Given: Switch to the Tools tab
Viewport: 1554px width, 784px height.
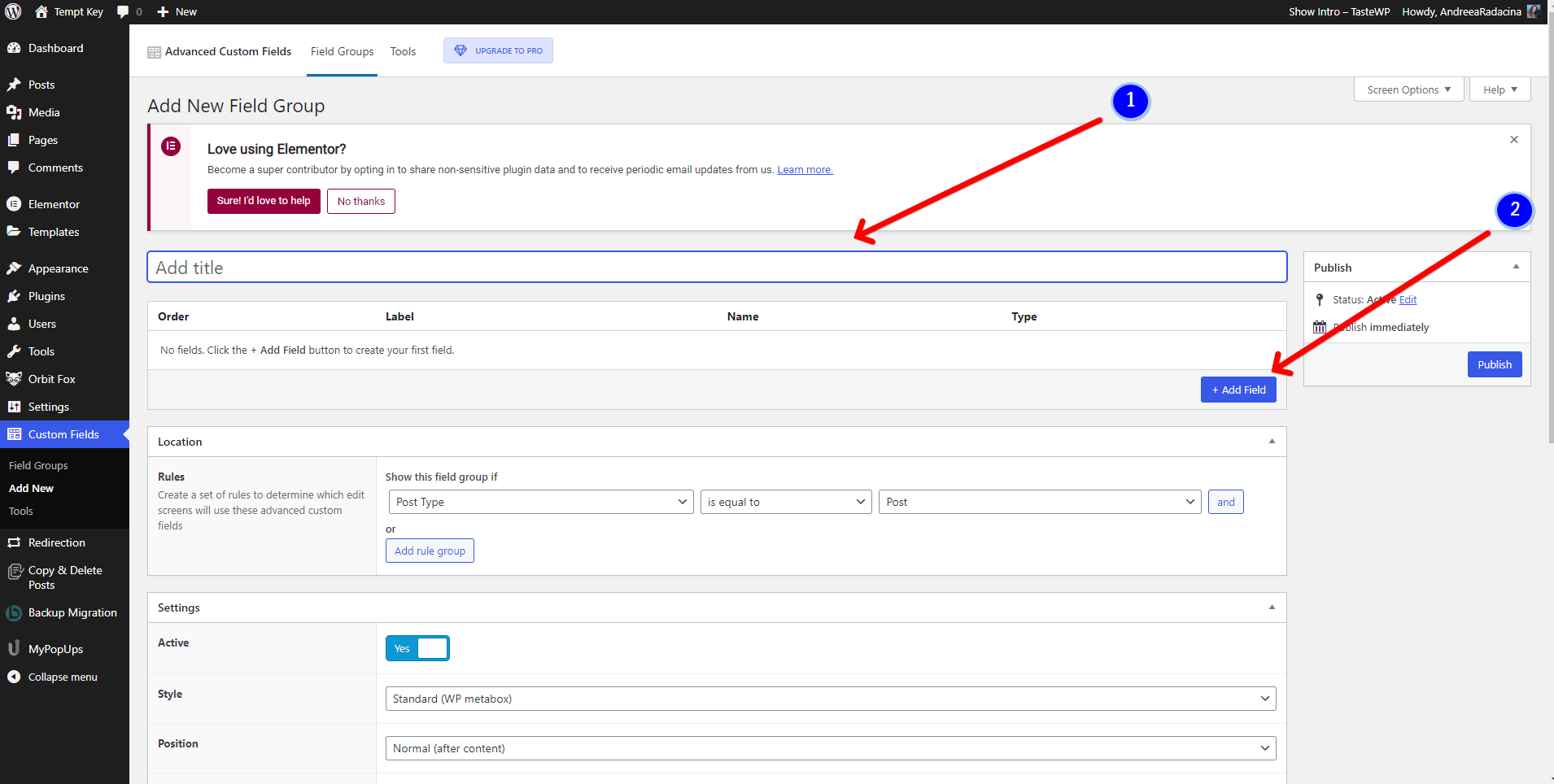Looking at the screenshot, I should coord(403,51).
